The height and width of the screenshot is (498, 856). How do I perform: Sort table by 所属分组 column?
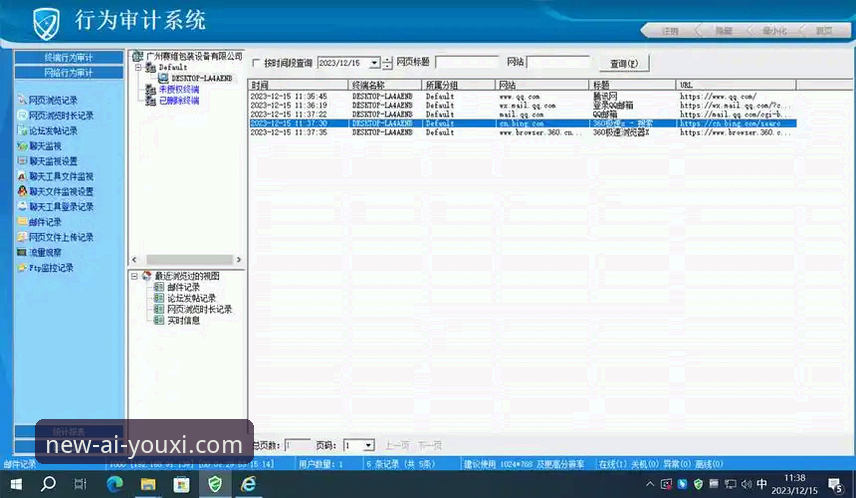tap(459, 85)
